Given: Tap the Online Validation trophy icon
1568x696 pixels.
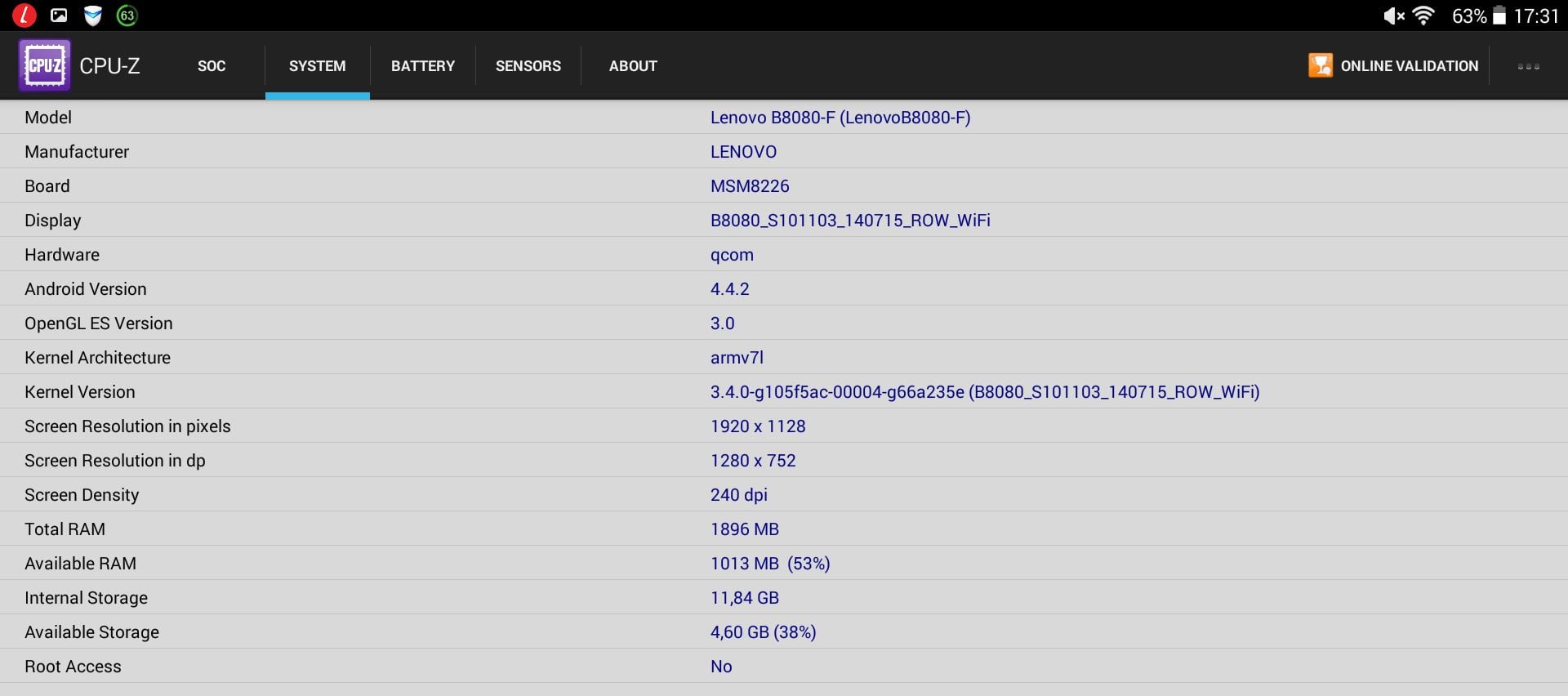Looking at the screenshot, I should [x=1320, y=65].
